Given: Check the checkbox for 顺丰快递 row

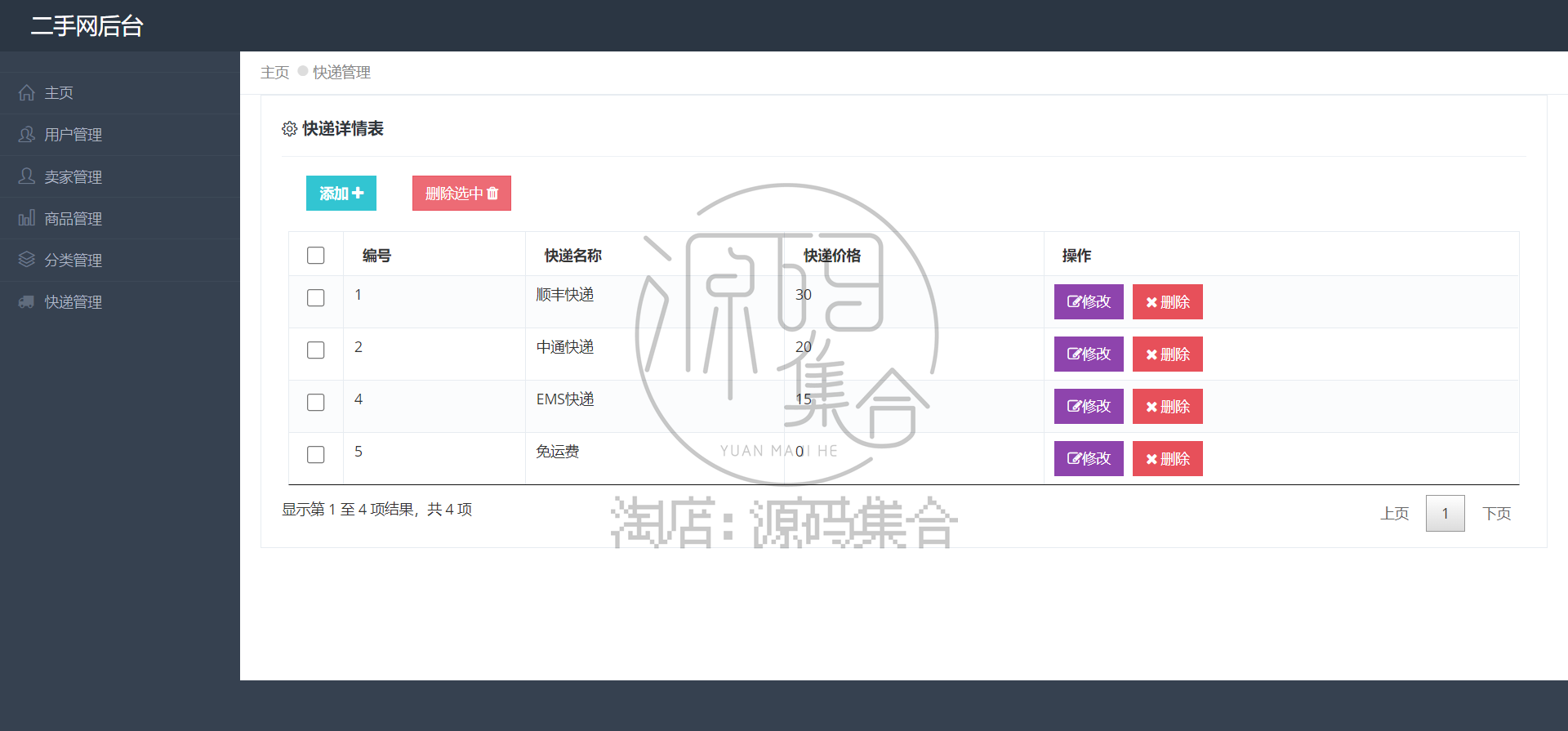Looking at the screenshot, I should [x=316, y=298].
